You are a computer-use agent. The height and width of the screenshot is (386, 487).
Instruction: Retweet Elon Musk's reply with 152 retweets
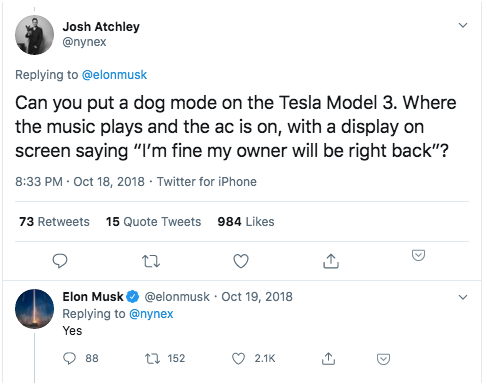(x=153, y=359)
